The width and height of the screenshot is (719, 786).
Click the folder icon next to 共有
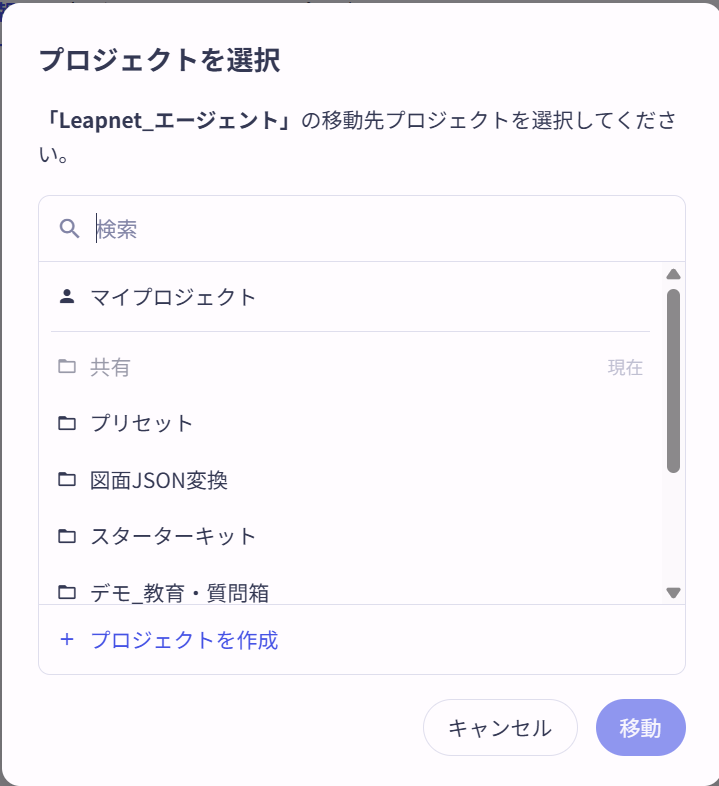67,366
